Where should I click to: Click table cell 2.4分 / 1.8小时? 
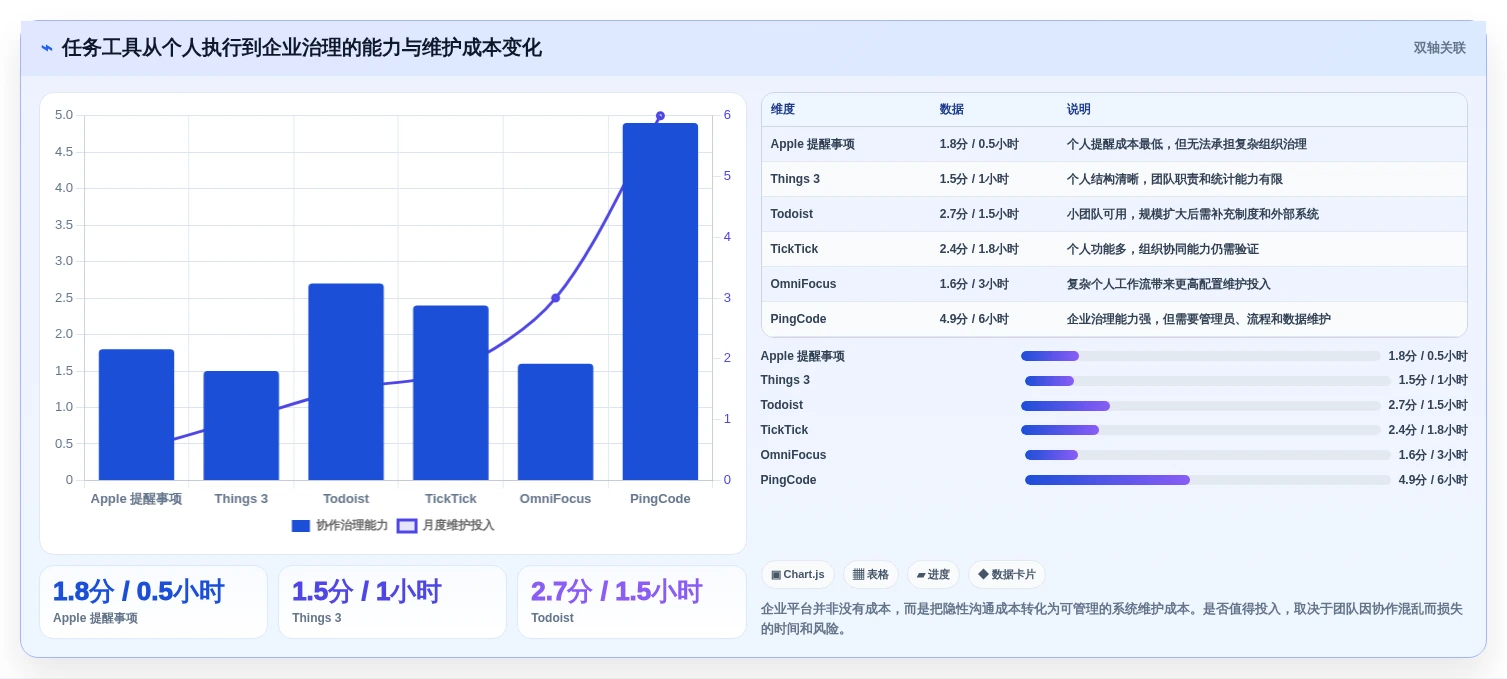tap(979, 249)
